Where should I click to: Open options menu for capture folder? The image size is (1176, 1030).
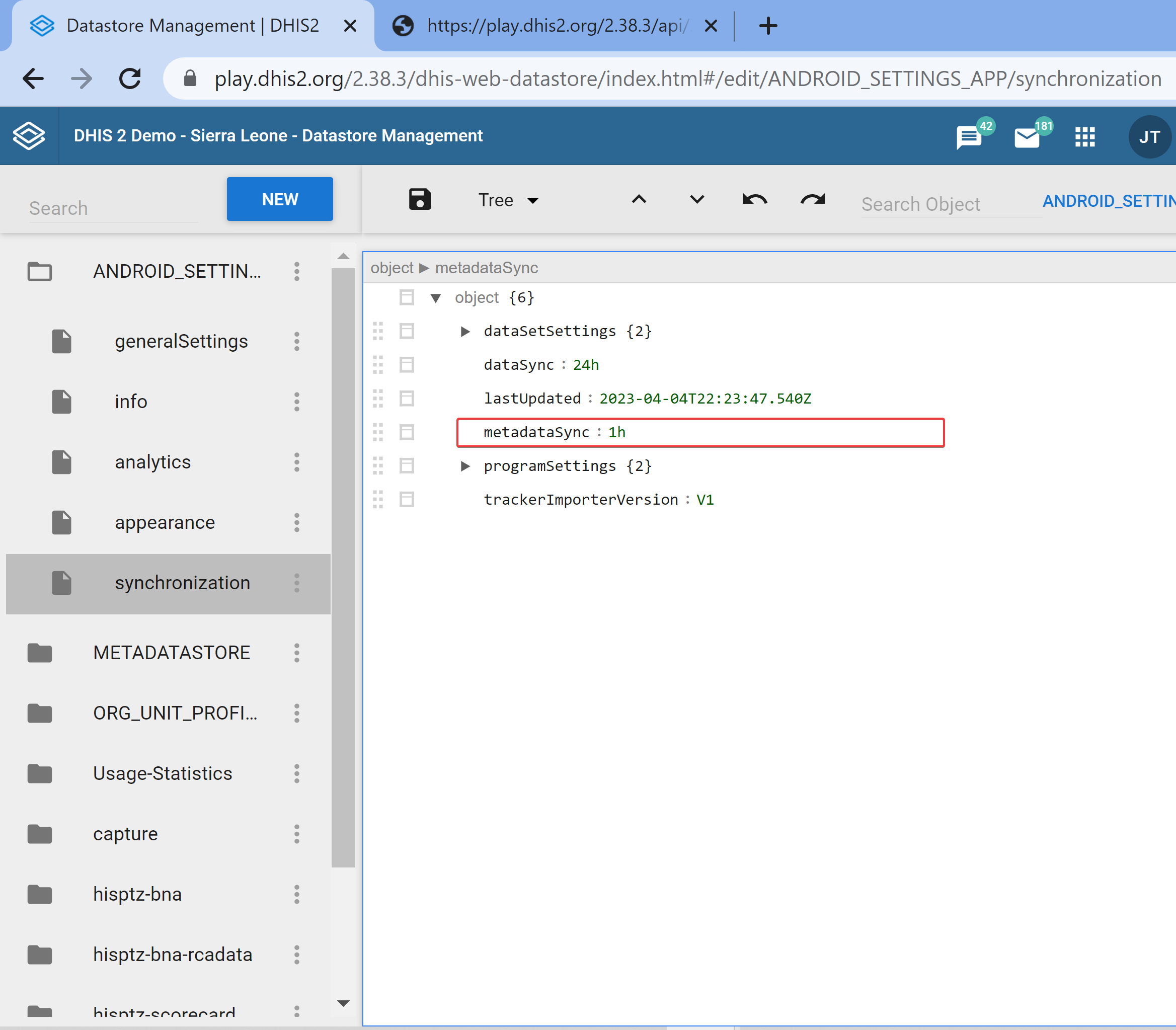click(296, 834)
